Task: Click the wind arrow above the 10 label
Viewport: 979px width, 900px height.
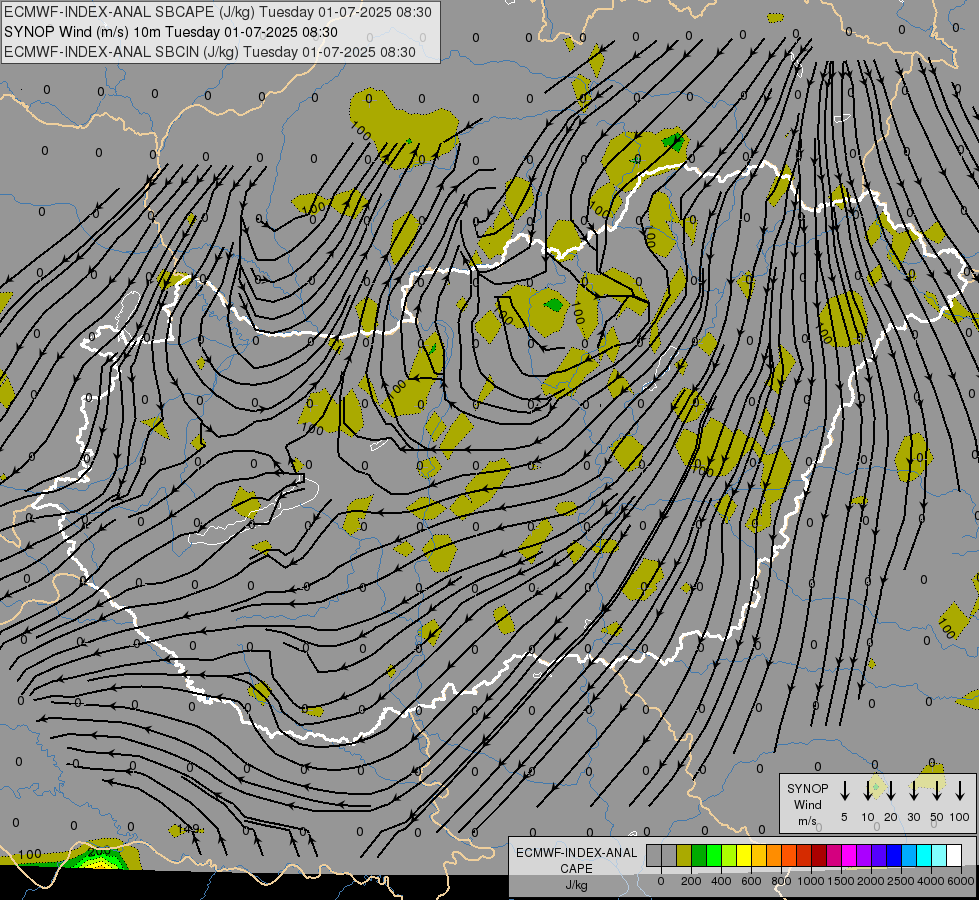Action: (x=868, y=790)
